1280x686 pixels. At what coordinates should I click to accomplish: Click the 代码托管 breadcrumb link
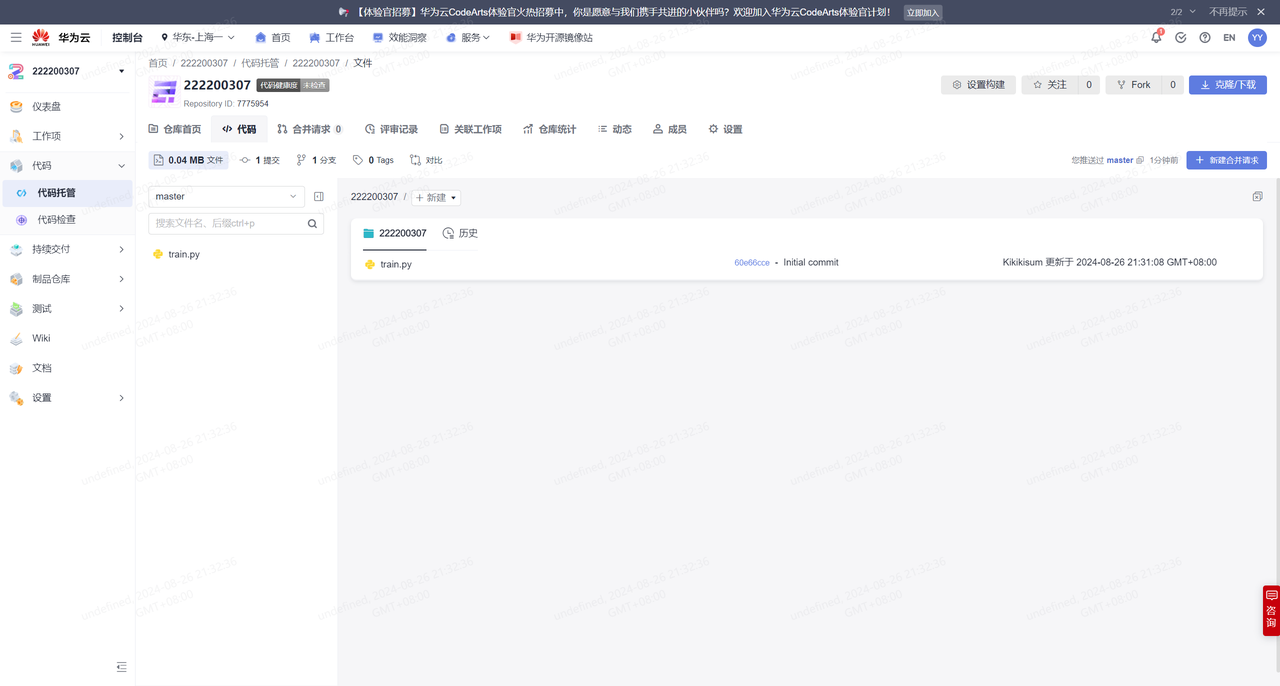260,63
